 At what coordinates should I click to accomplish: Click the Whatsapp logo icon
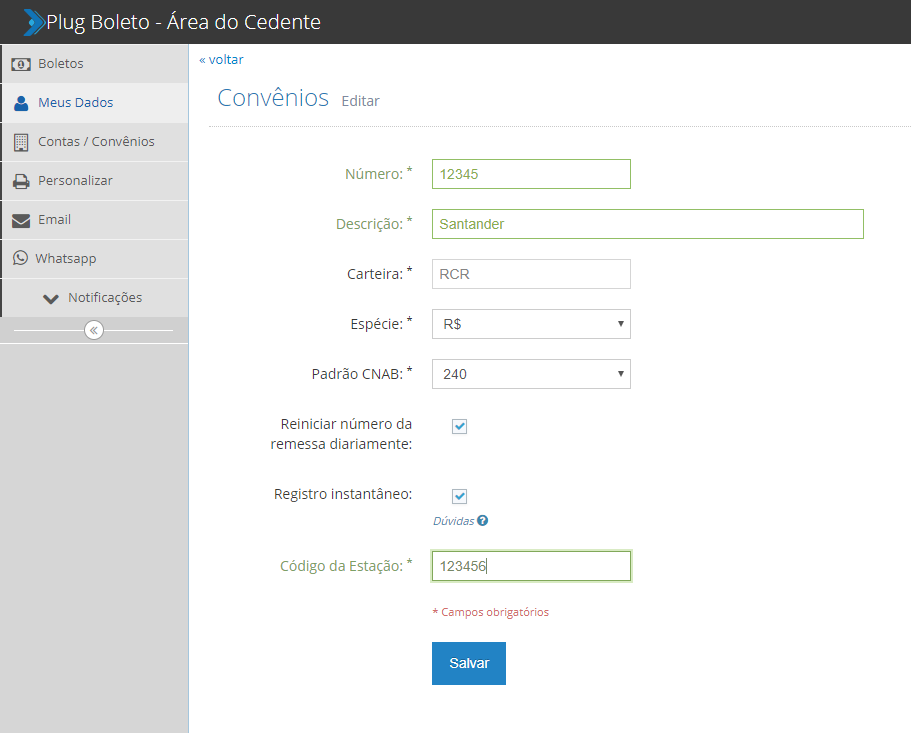pos(20,258)
